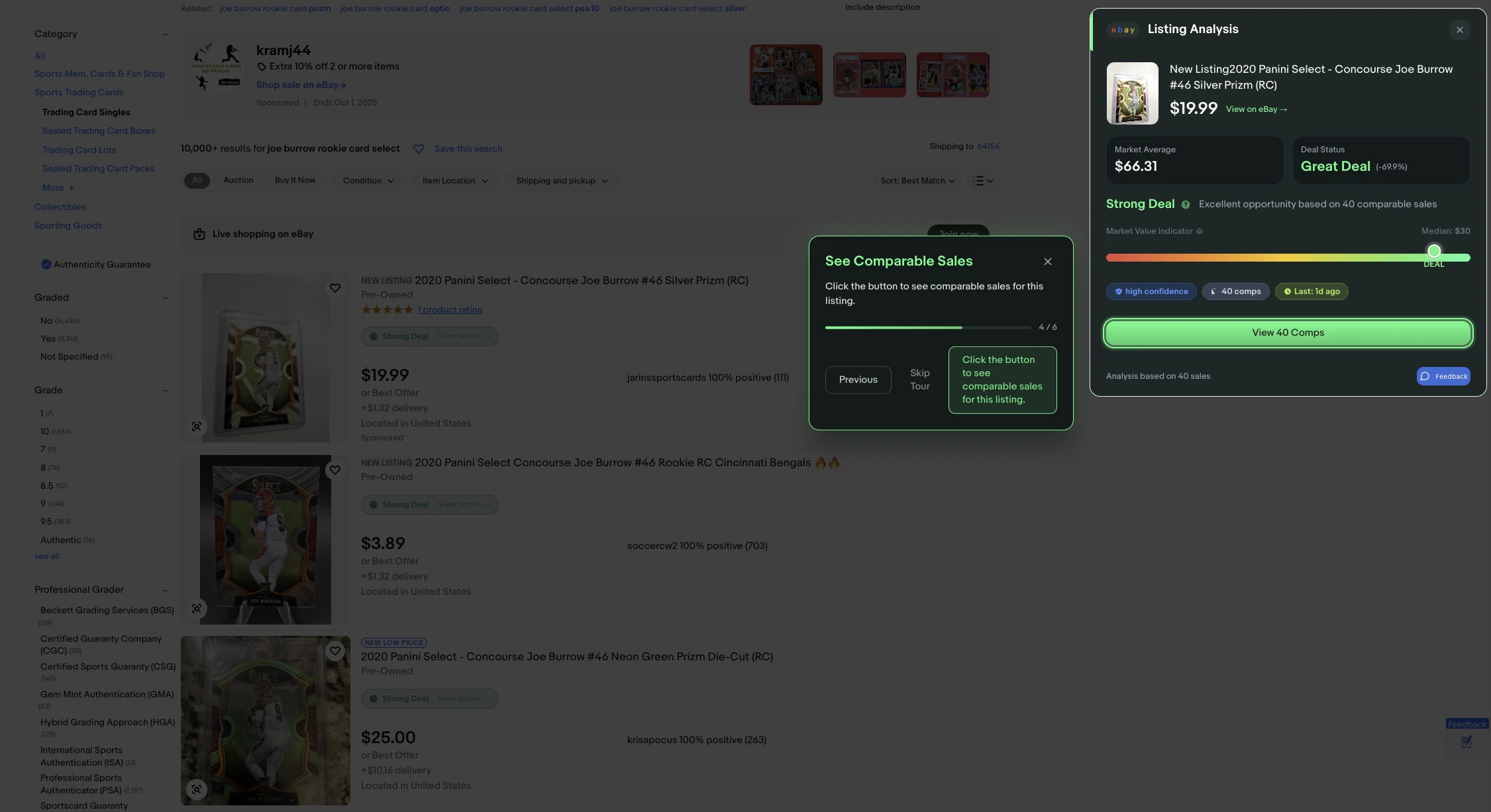Favorite the Neon Green Prizm listing

coord(335,651)
